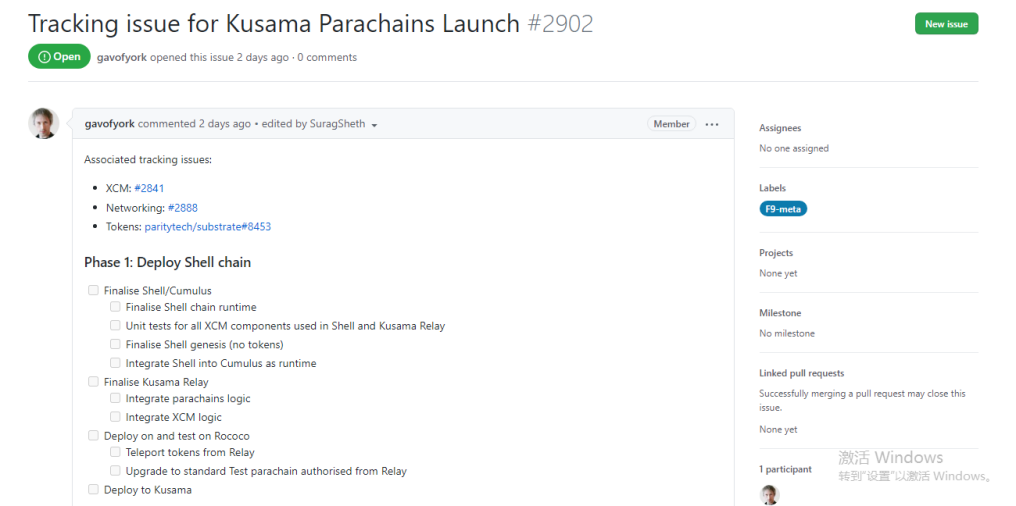Expand the edited by SuragSheth dropdown arrow
Viewport: 1016px width, 506px height.
click(374, 125)
